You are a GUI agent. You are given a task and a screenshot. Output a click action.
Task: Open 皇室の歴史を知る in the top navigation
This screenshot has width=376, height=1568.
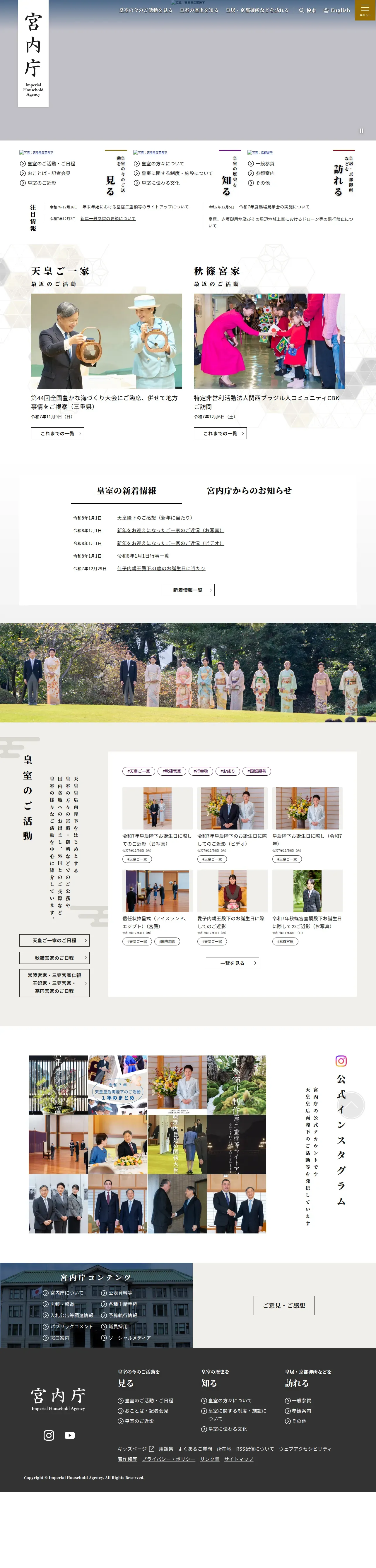click(199, 10)
